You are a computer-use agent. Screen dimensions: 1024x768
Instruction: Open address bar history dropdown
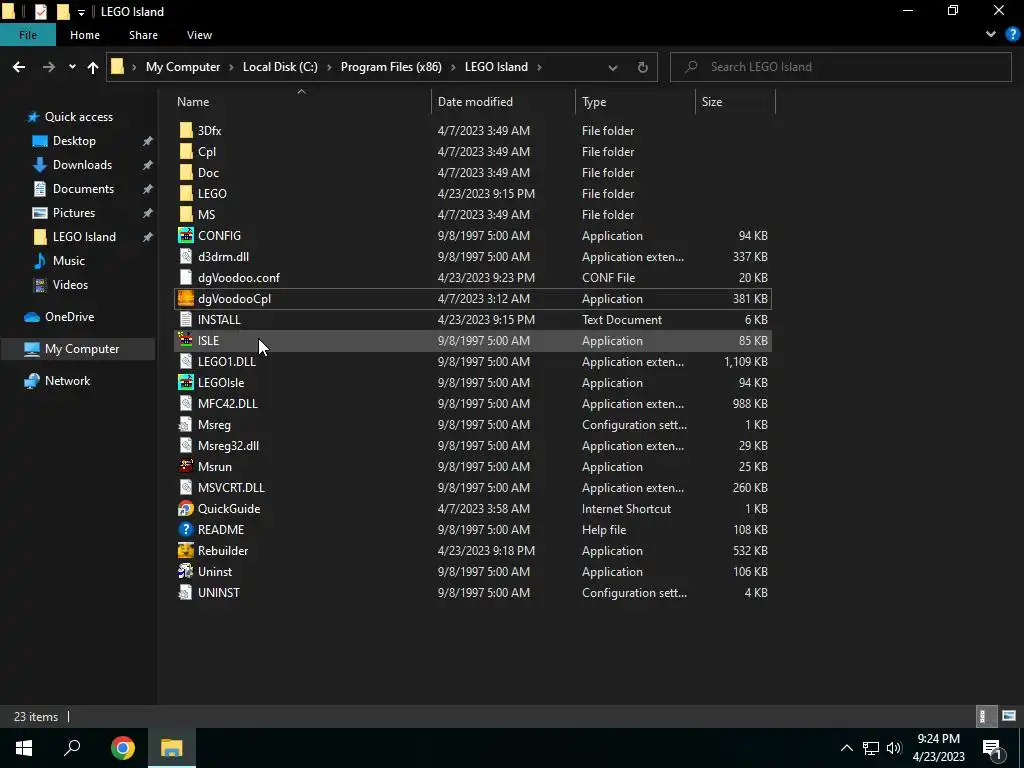click(613, 67)
